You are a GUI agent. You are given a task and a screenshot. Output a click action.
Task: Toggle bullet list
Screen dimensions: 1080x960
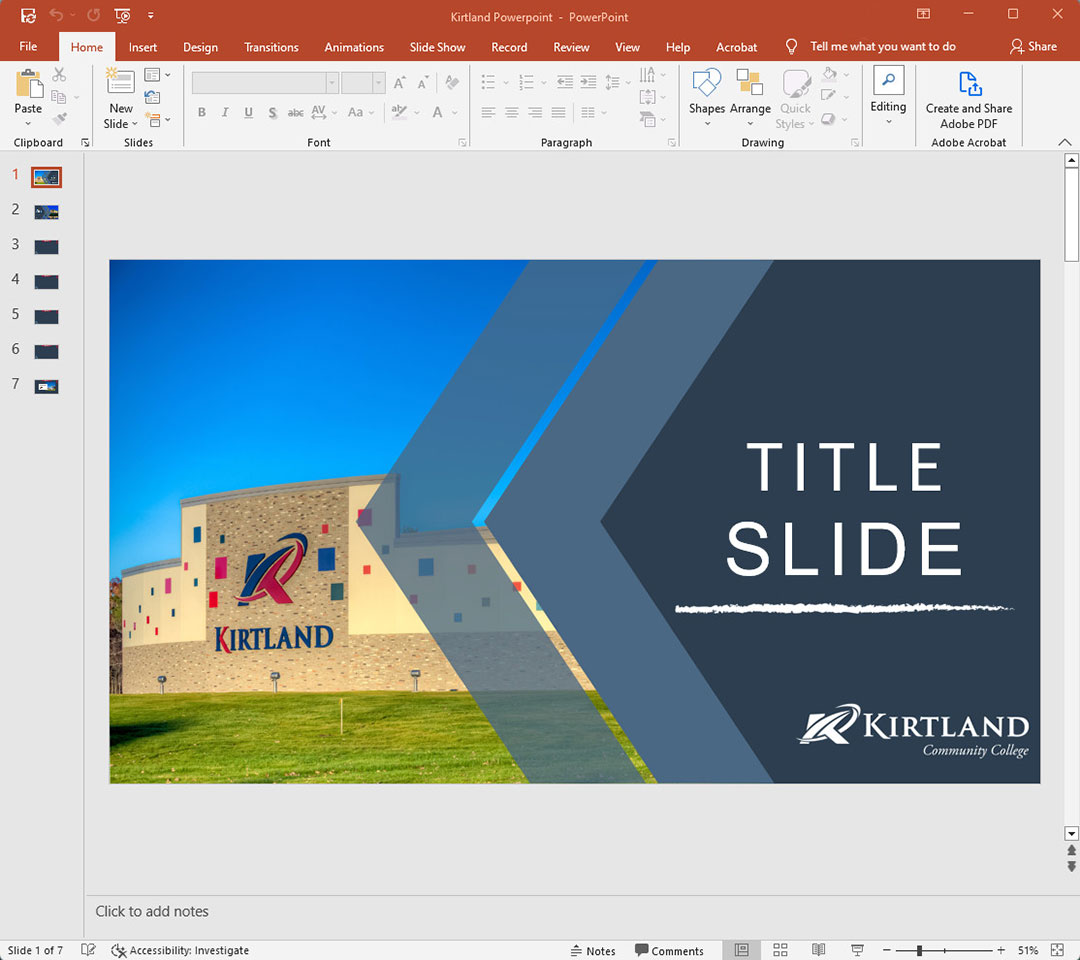pyautogui.click(x=488, y=83)
